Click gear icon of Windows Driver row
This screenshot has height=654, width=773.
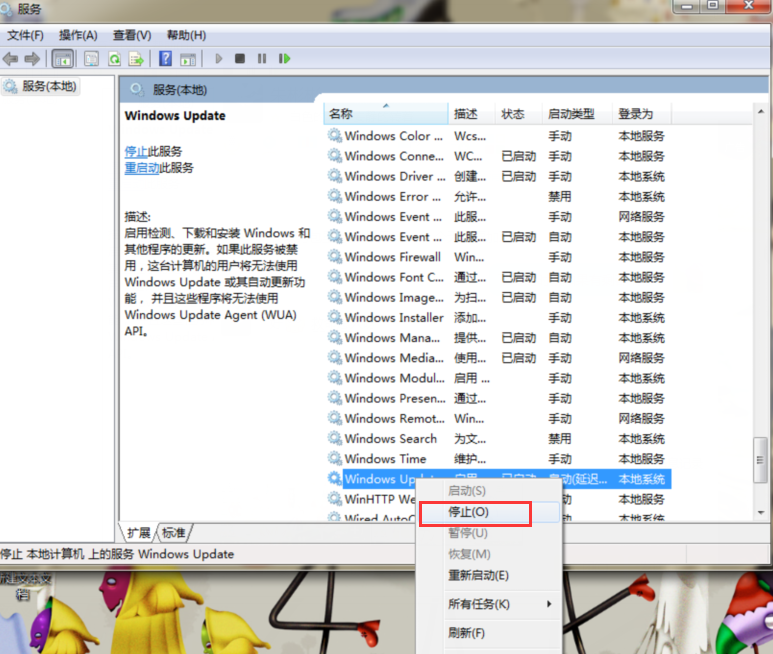[x=335, y=176]
